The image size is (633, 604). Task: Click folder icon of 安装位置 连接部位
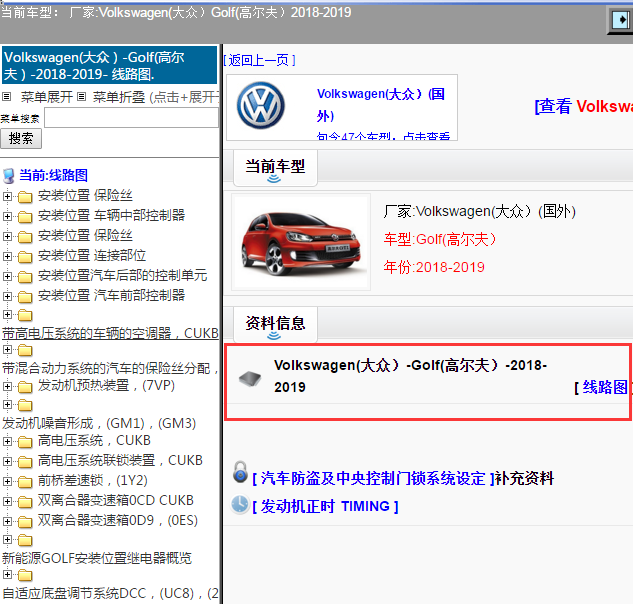point(25,257)
